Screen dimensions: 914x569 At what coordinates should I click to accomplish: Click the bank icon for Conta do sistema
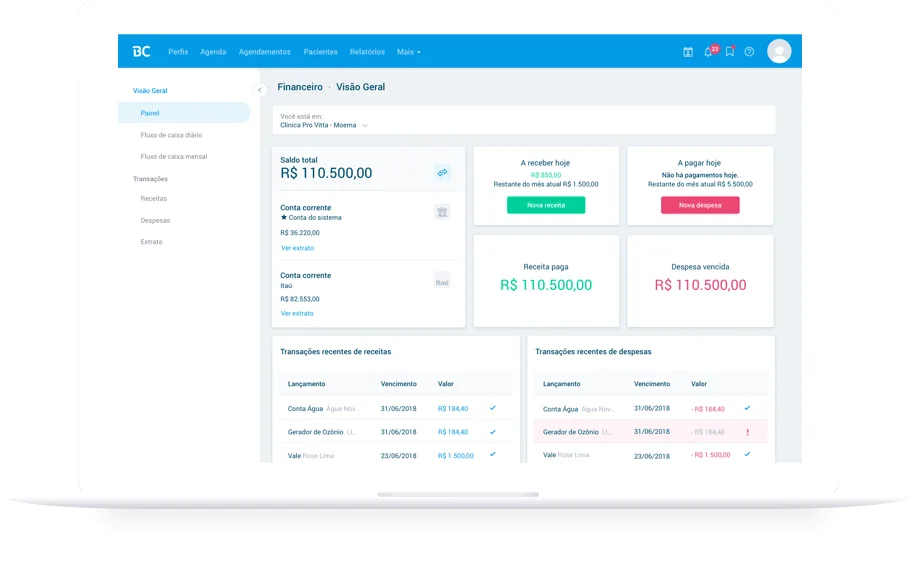point(442,212)
